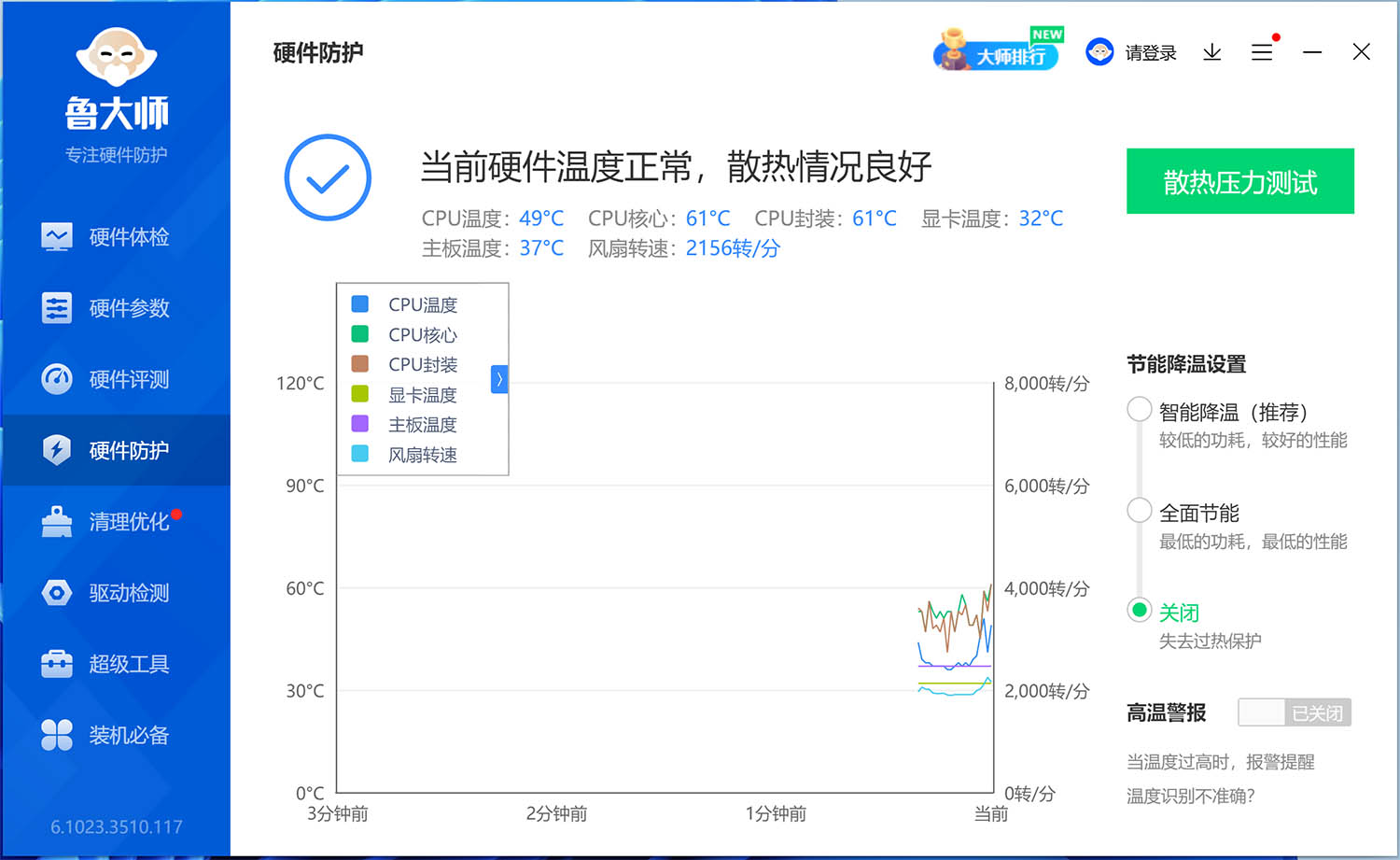Choose the 全面节能 power mode
1400x860 pixels.
point(1139,510)
